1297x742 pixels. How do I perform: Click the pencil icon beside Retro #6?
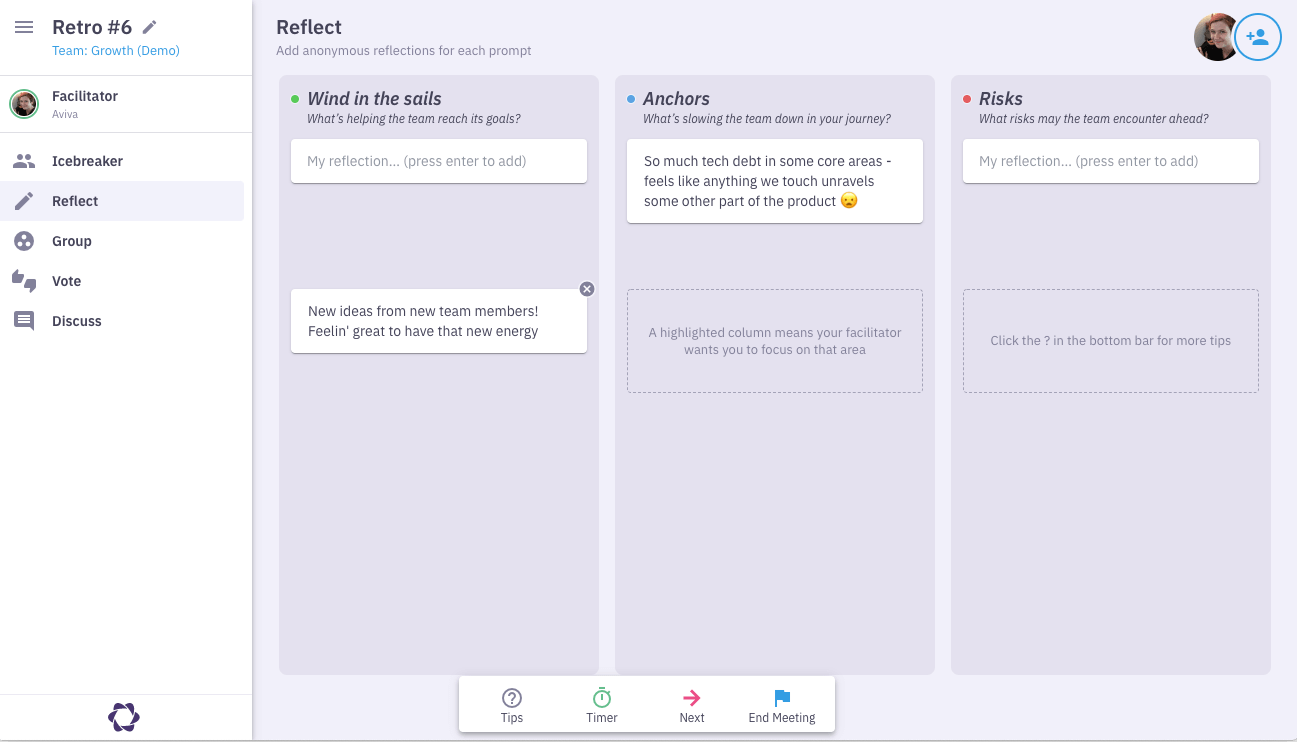point(150,28)
